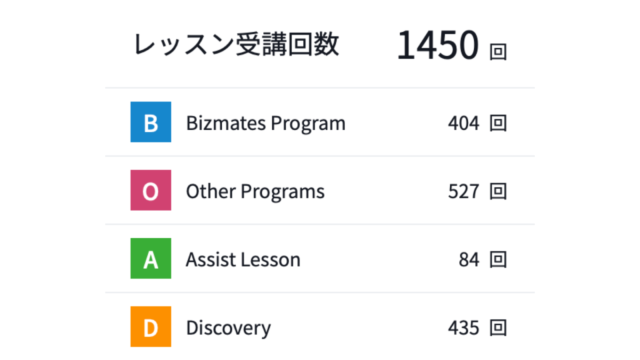The width and height of the screenshot is (640, 360).
Task: Click the divider line below the heading
Action: 320,87
